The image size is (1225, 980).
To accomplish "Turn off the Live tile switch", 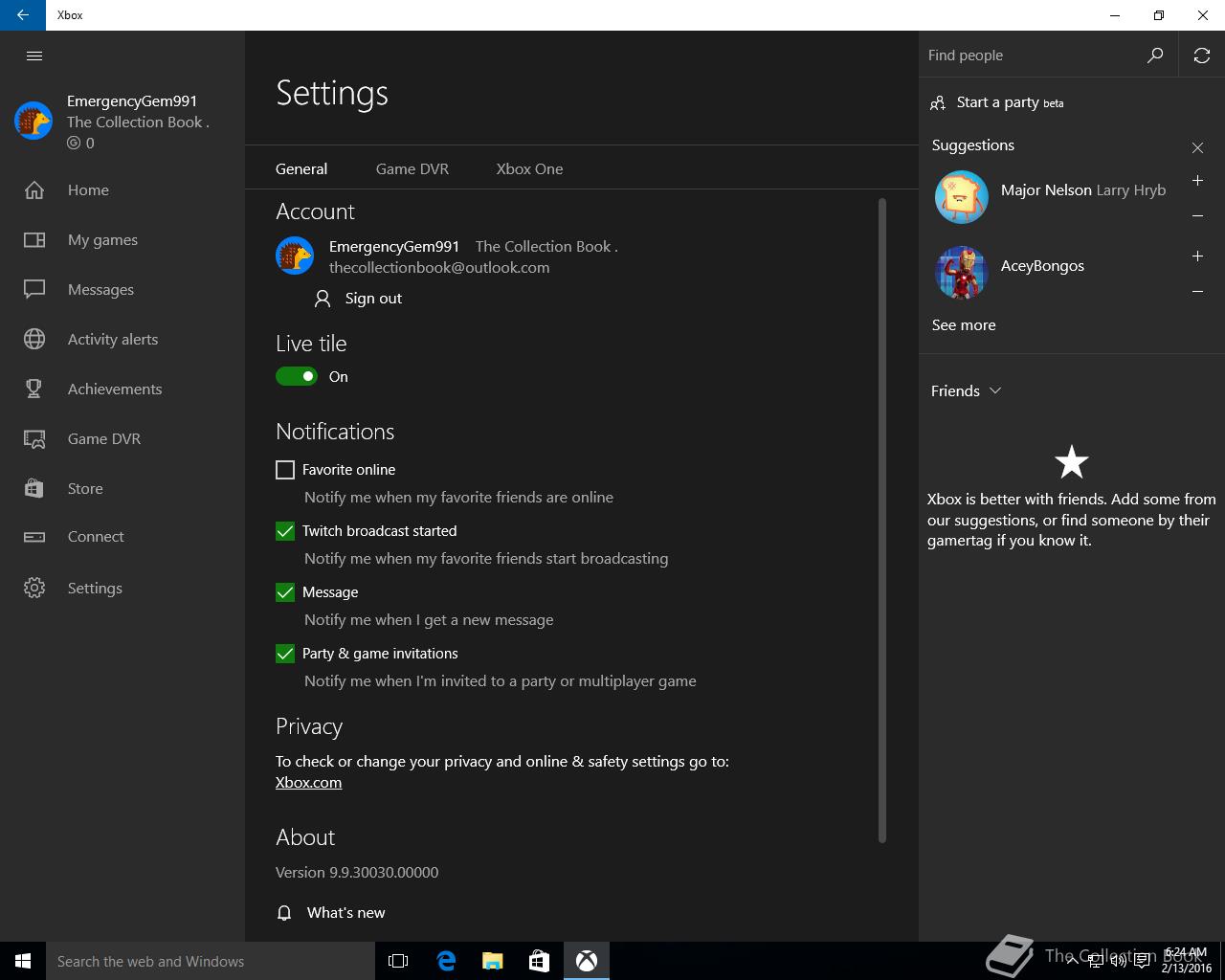I will (x=297, y=376).
